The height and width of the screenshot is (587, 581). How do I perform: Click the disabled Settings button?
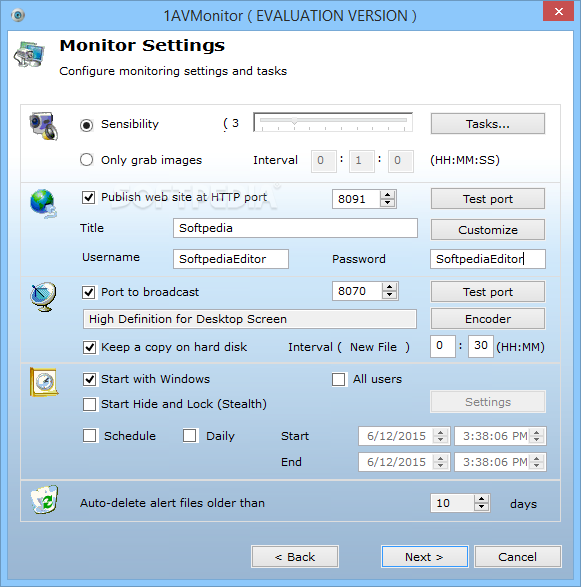(488, 402)
